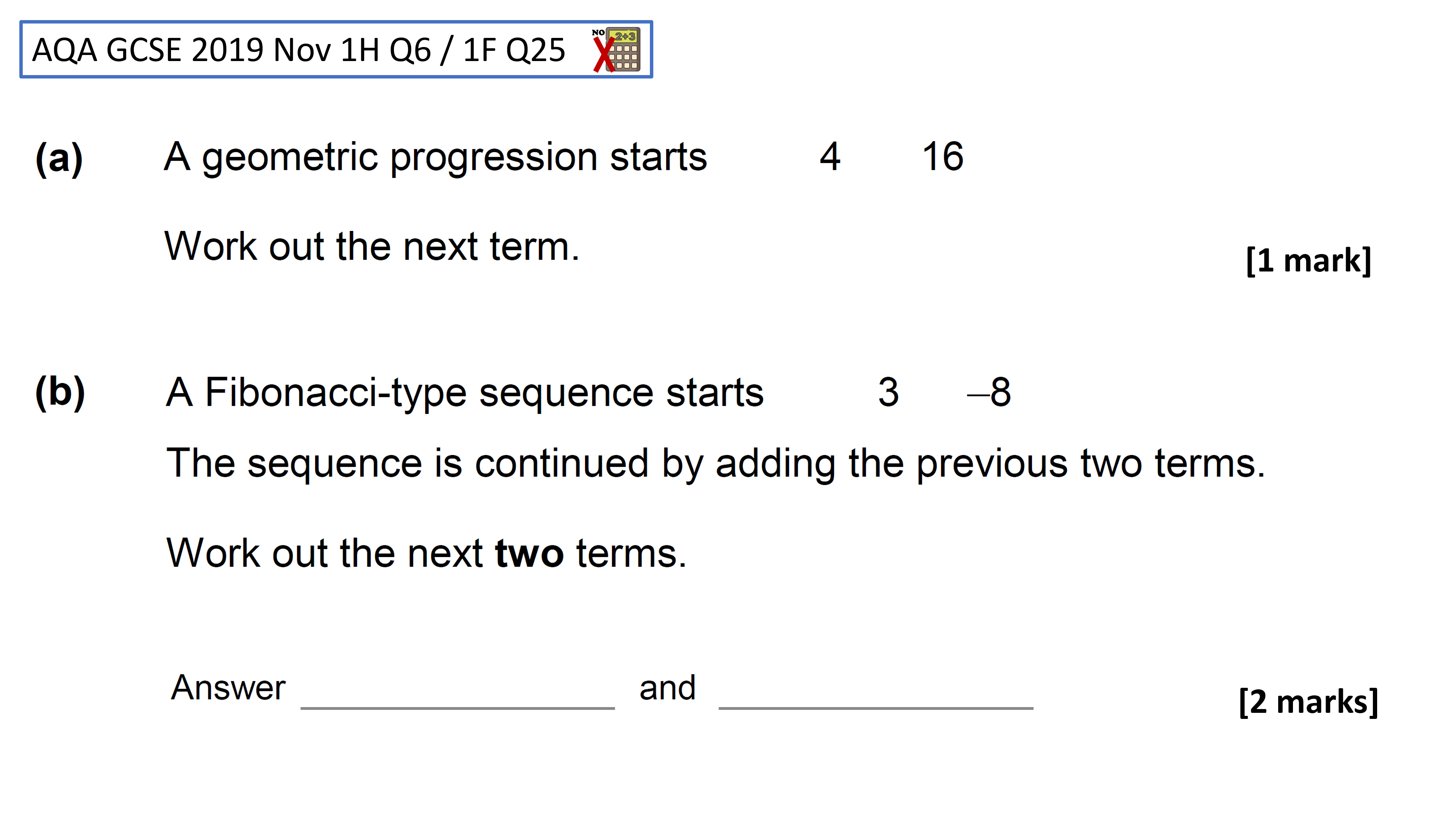Click the number 3 in Fibonacci sequence
Viewport: 1456px width, 819px height.
(x=888, y=392)
